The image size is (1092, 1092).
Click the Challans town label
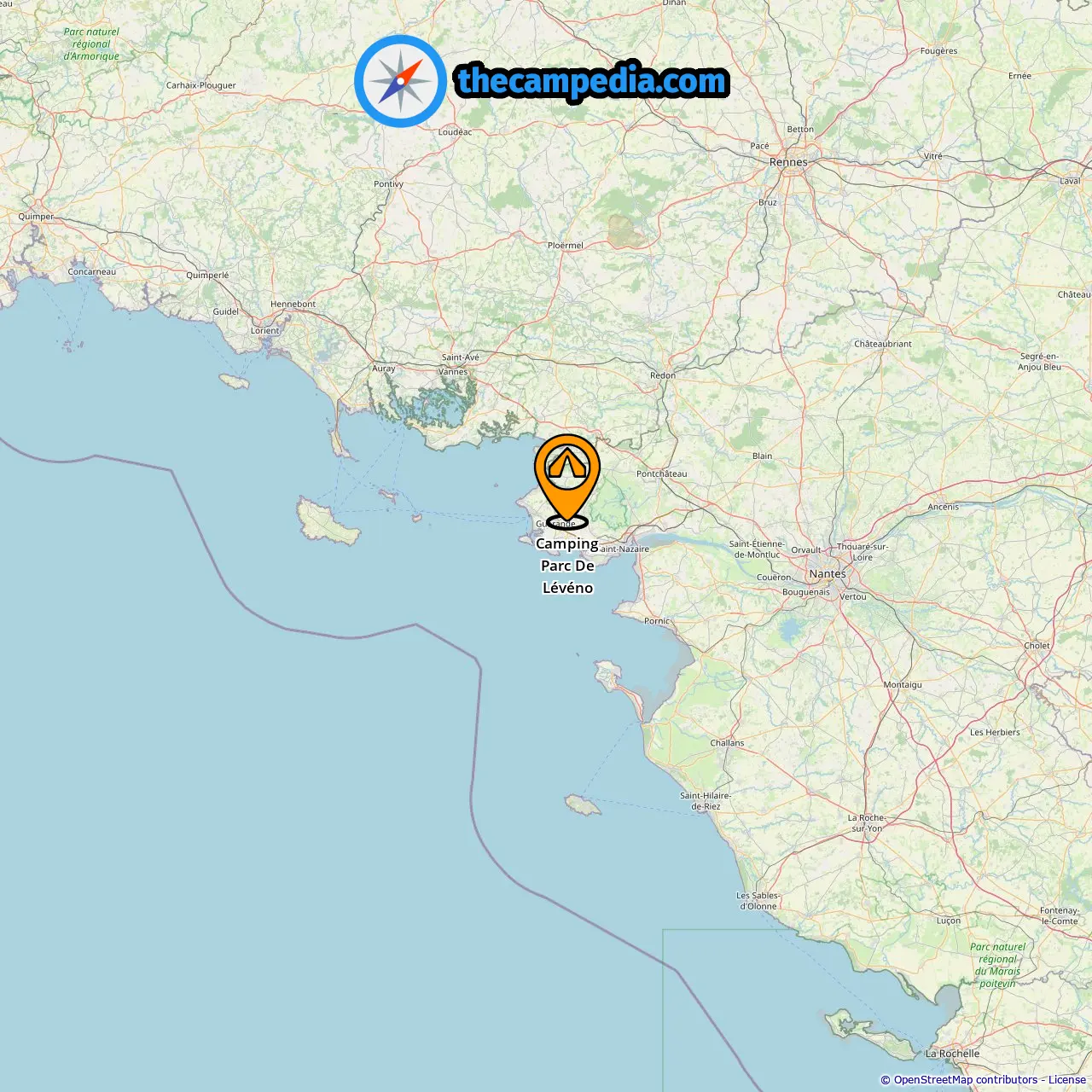tap(727, 743)
